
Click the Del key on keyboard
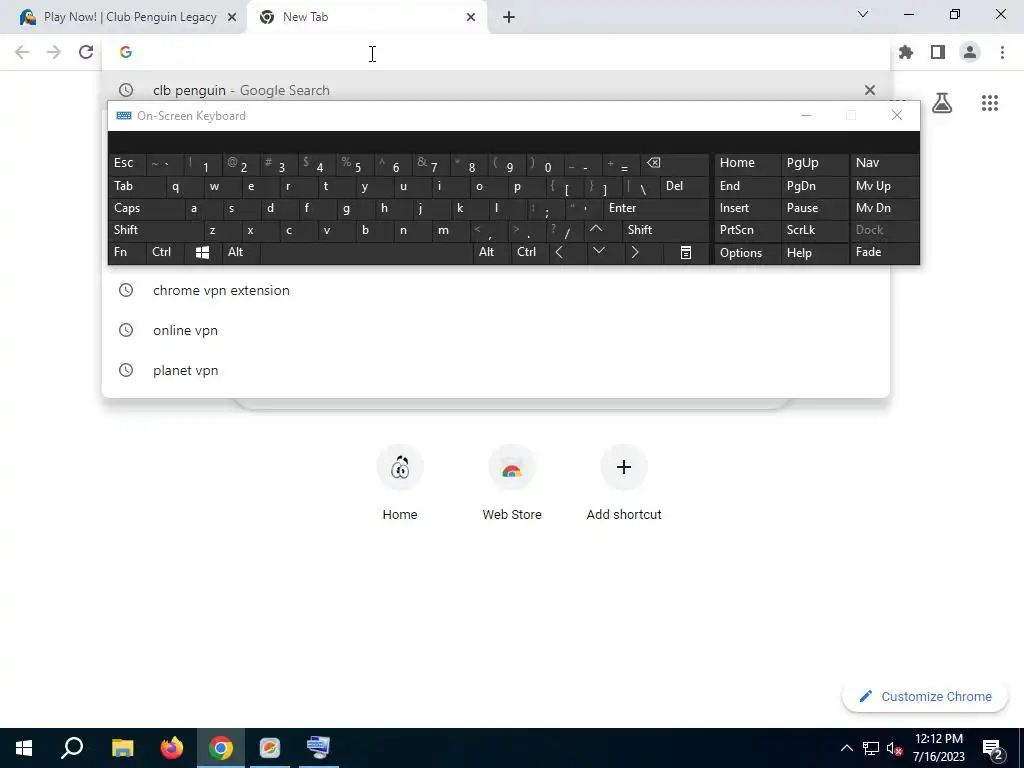(684, 186)
